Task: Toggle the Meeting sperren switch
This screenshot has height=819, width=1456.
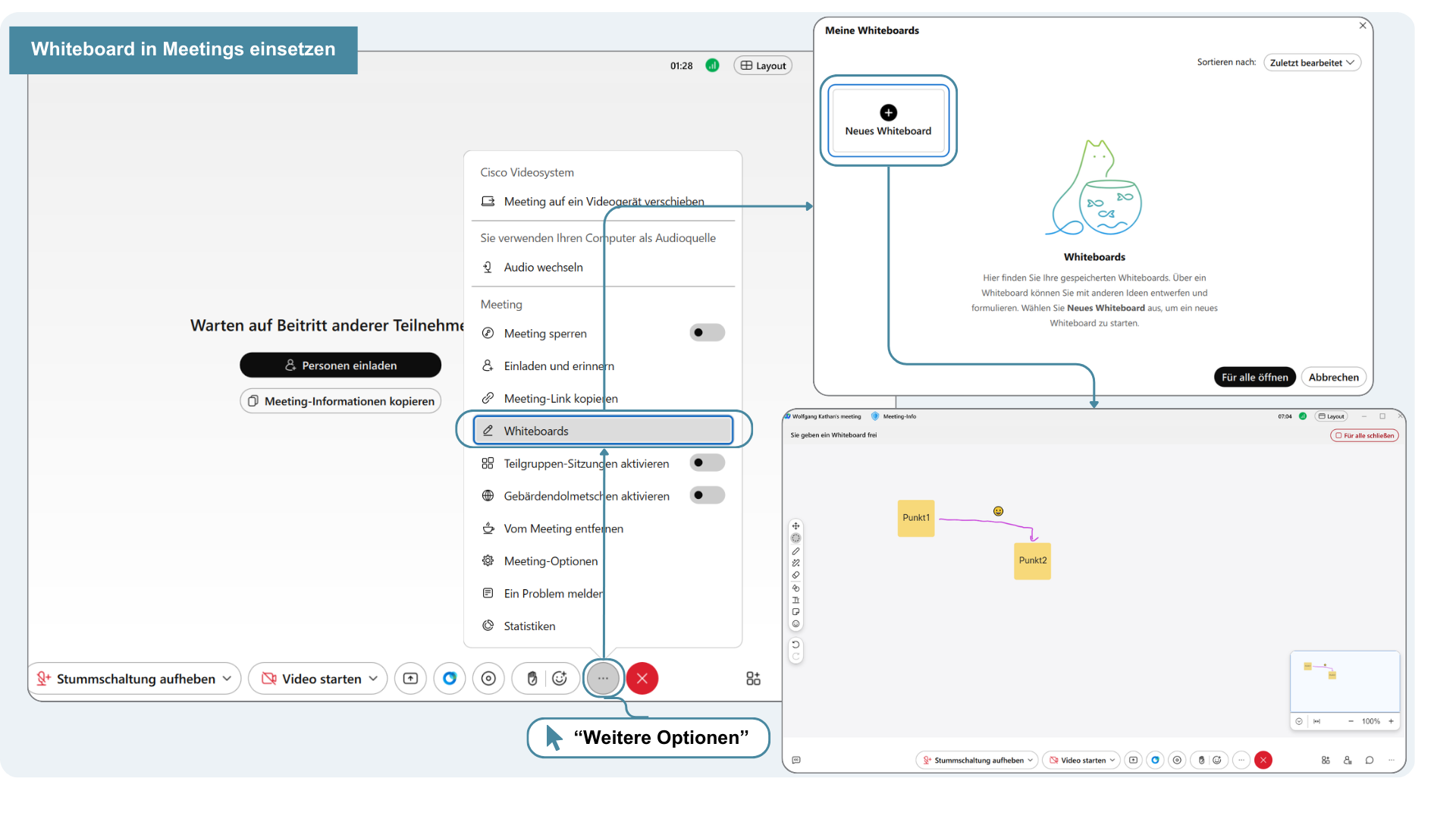Action: pyautogui.click(x=707, y=333)
